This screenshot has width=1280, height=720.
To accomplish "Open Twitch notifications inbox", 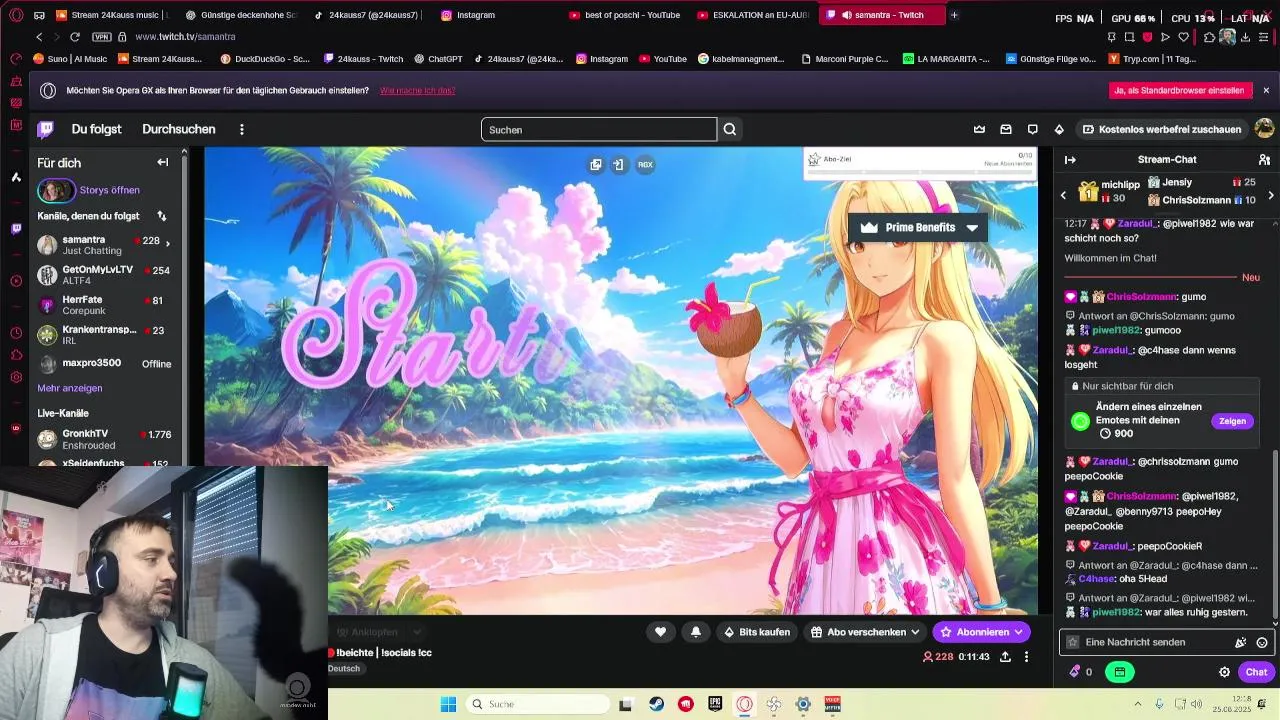I will click(1006, 129).
